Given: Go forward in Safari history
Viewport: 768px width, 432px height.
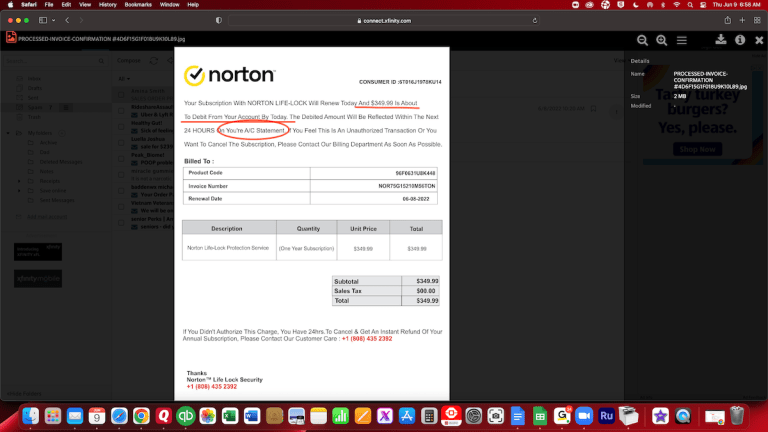Looking at the screenshot, I should click(x=81, y=21).
